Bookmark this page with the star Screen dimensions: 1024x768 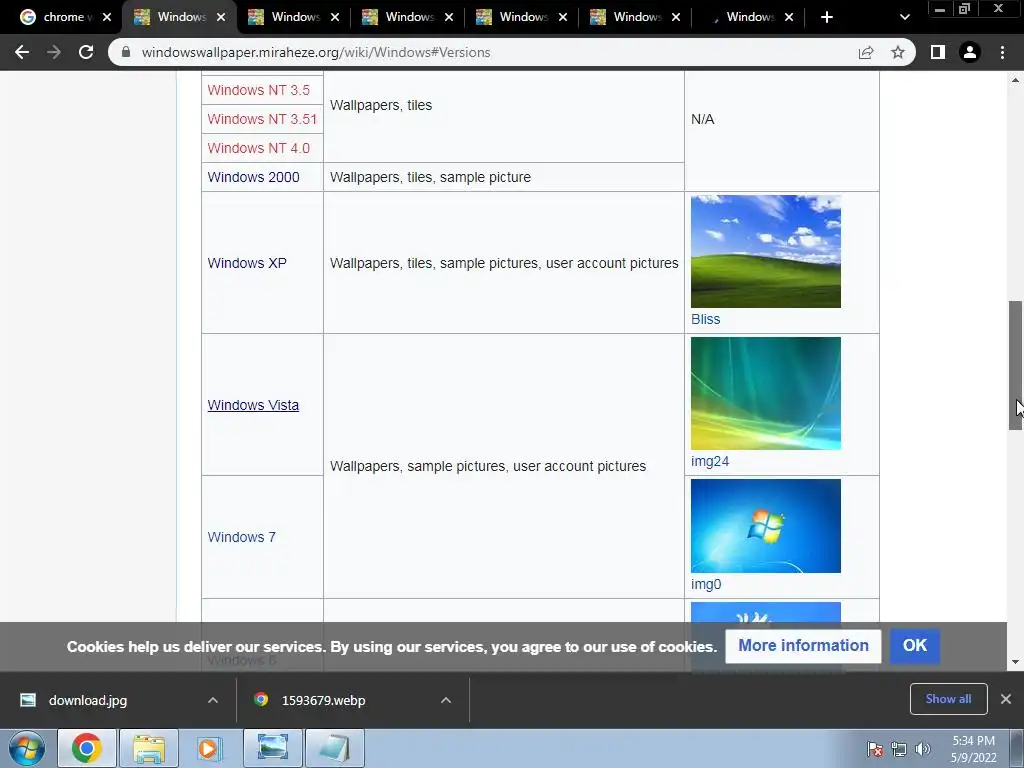898,52
